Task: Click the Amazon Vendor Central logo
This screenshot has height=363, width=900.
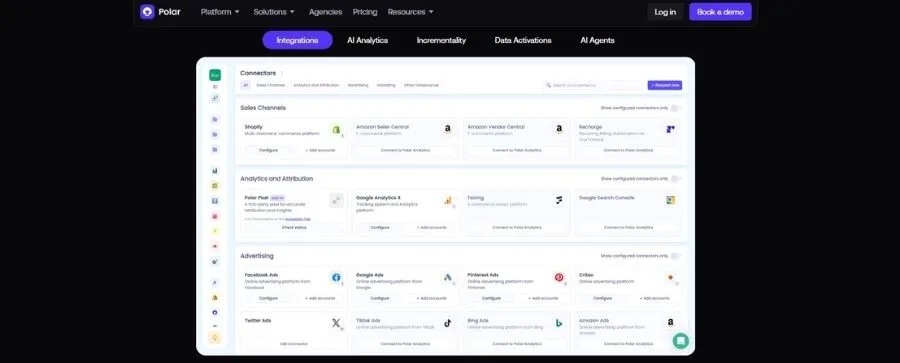Action: tap(559, 129)
